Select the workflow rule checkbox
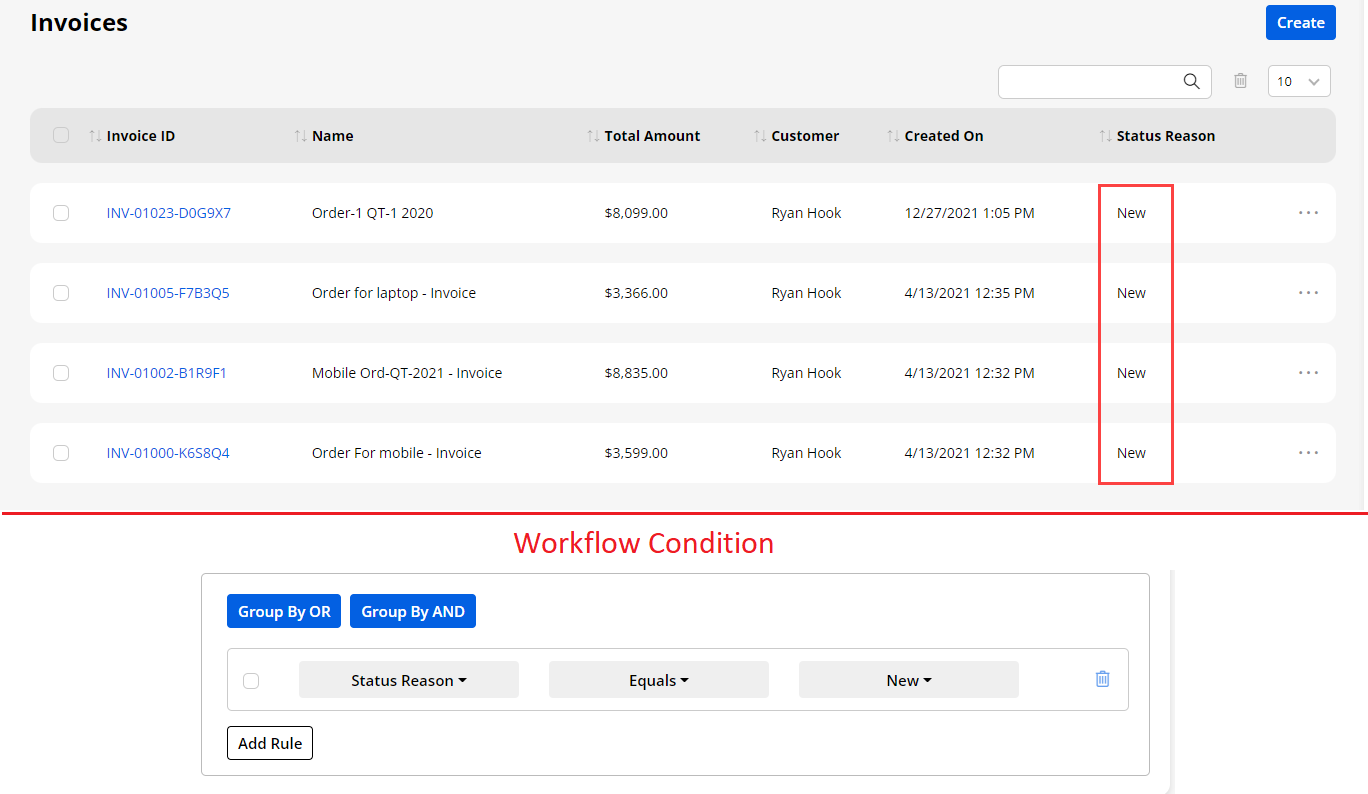The image size is (1368, 794). point(251,681)
